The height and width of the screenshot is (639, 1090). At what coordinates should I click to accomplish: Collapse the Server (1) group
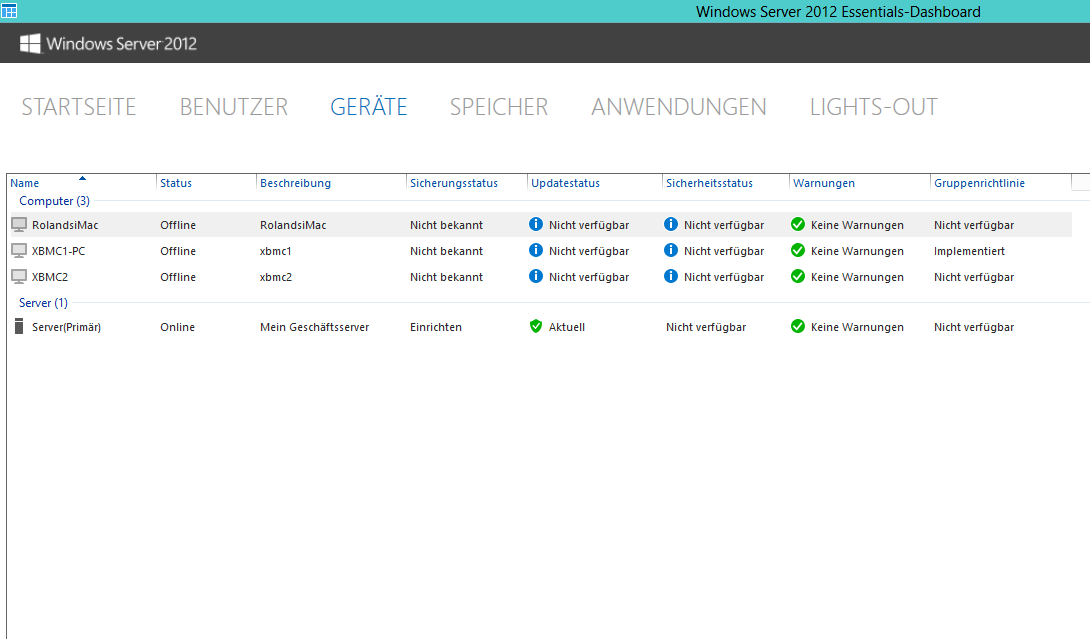(43, 302)
